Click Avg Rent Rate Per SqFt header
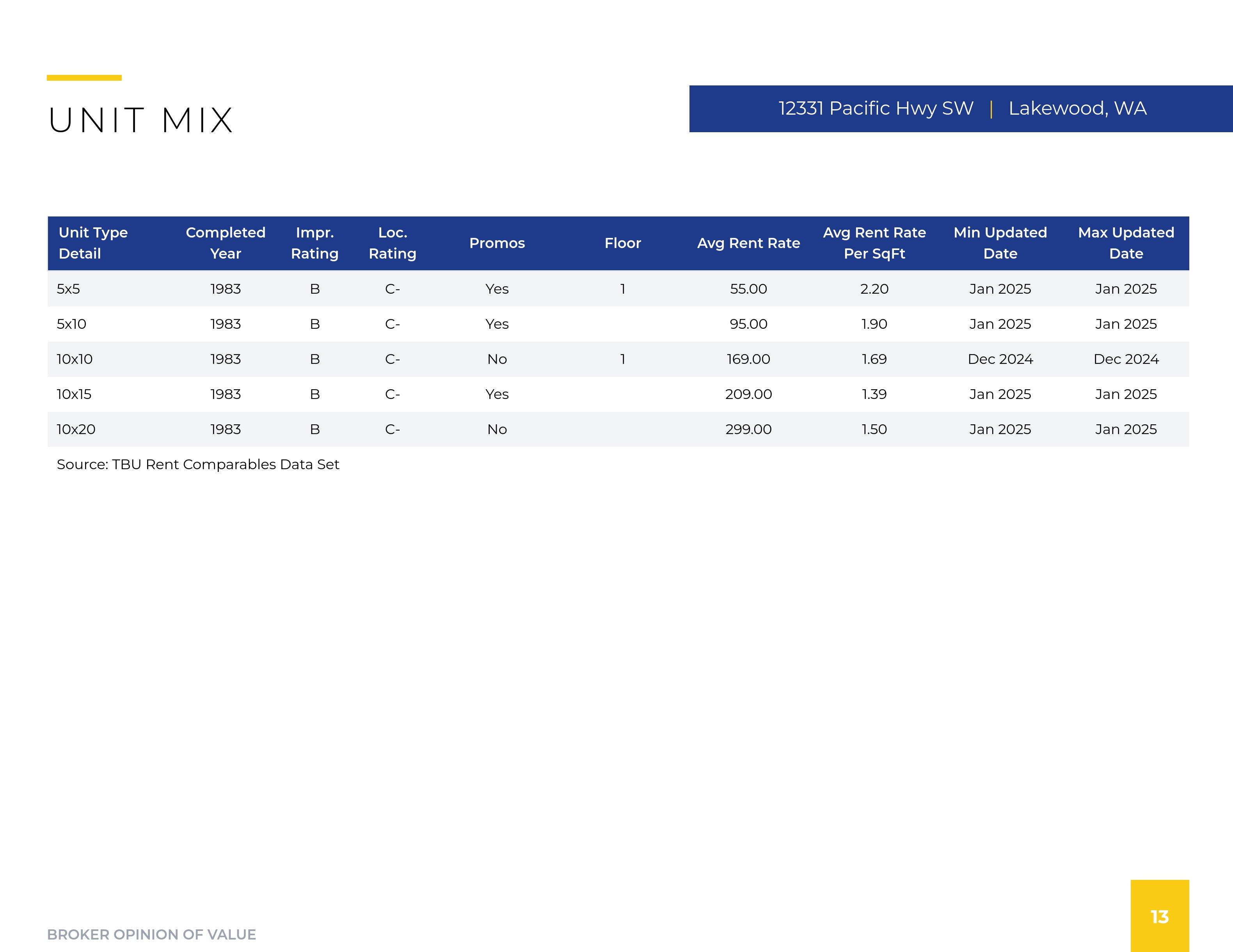The height and width of the screenshot is (952, 1233). (x=874, y=243)
